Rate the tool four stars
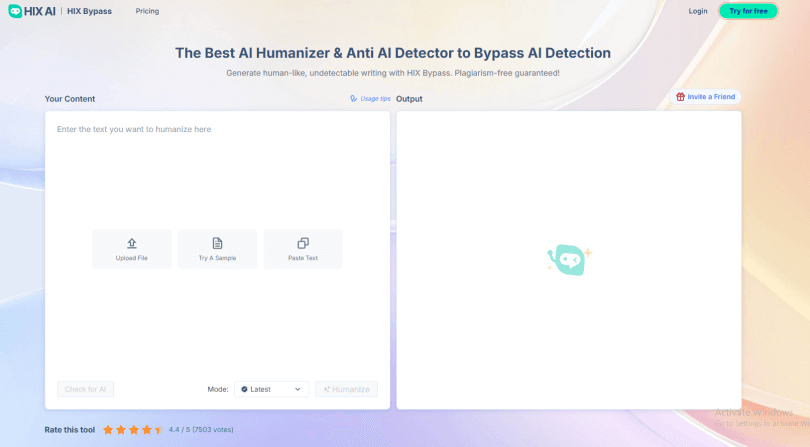 click(x=146, y=430)
